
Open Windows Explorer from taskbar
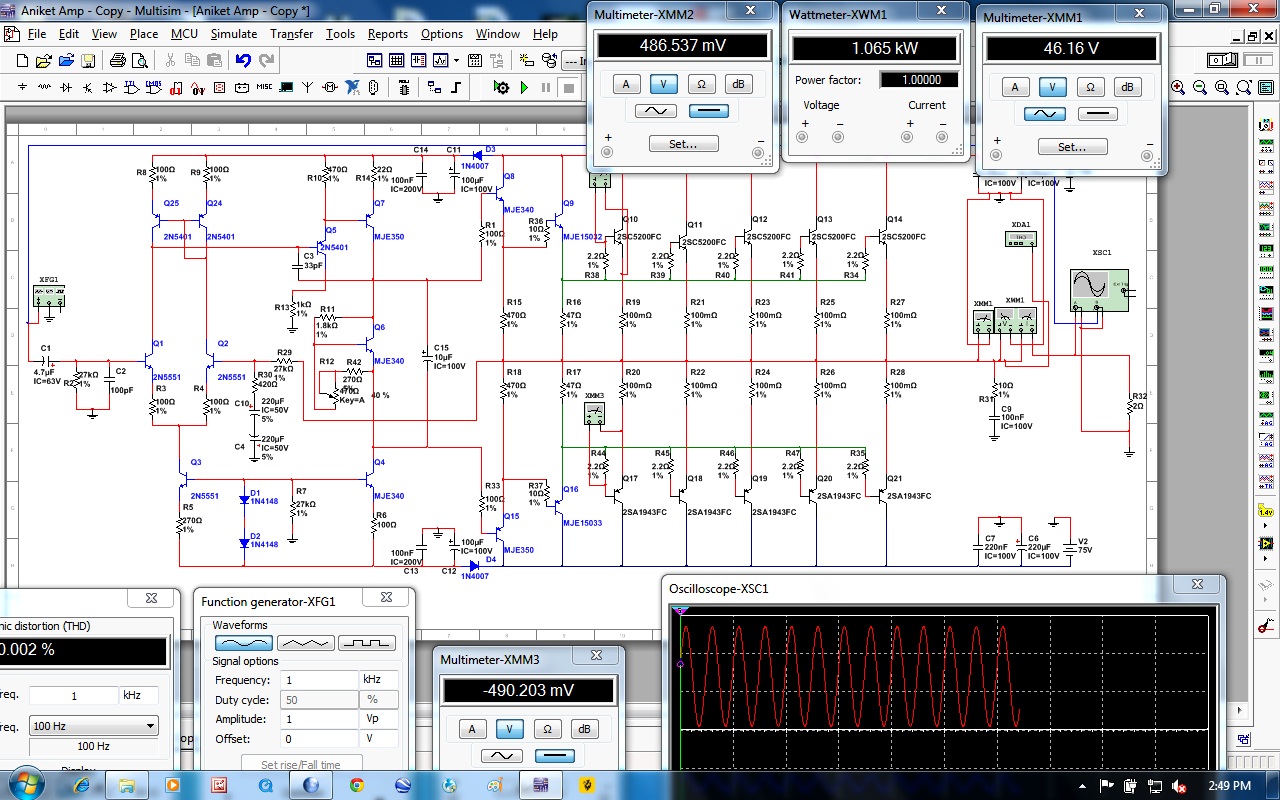pyautogui.click(x=127, y=785)
